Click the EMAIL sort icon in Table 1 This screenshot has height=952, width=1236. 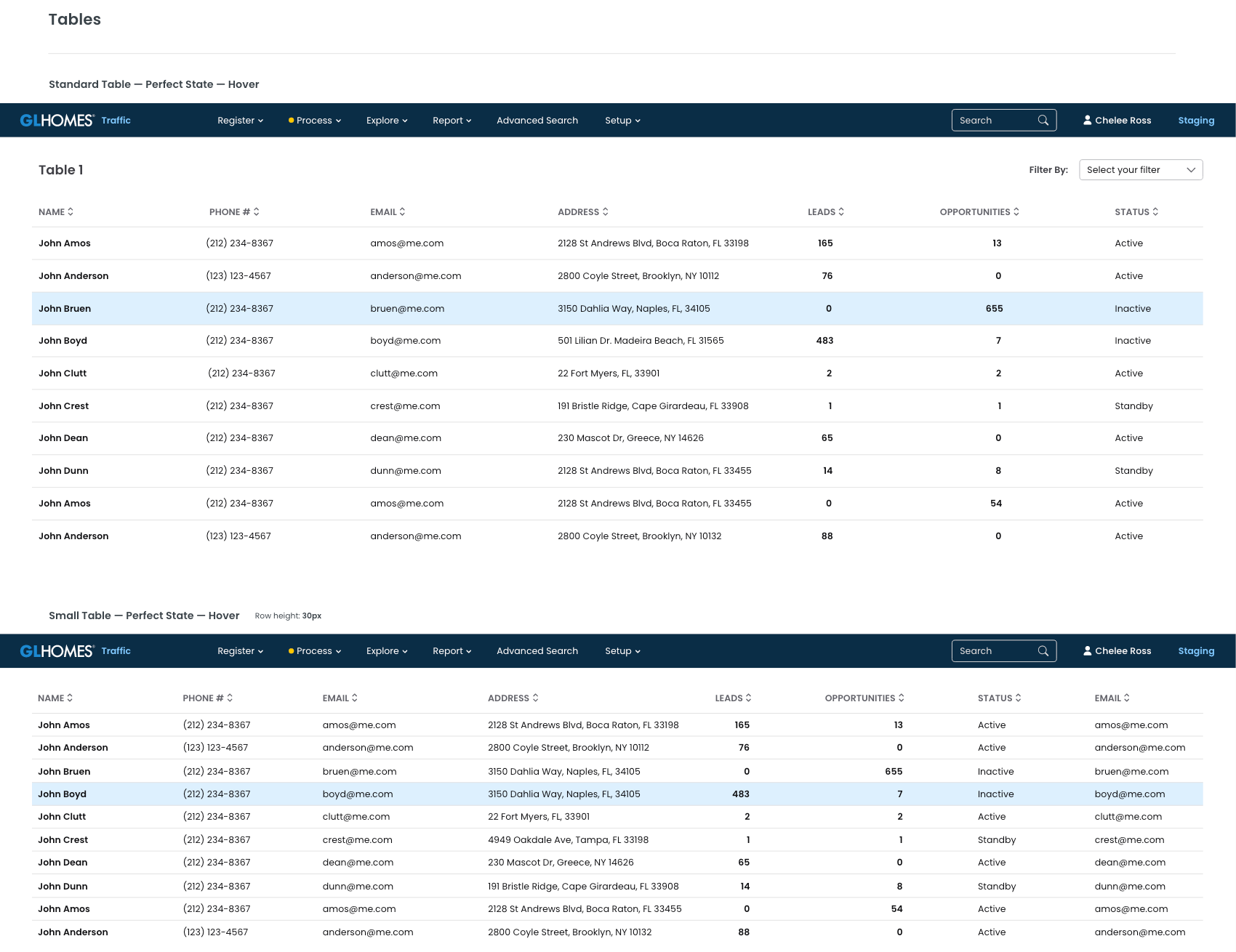403,212
